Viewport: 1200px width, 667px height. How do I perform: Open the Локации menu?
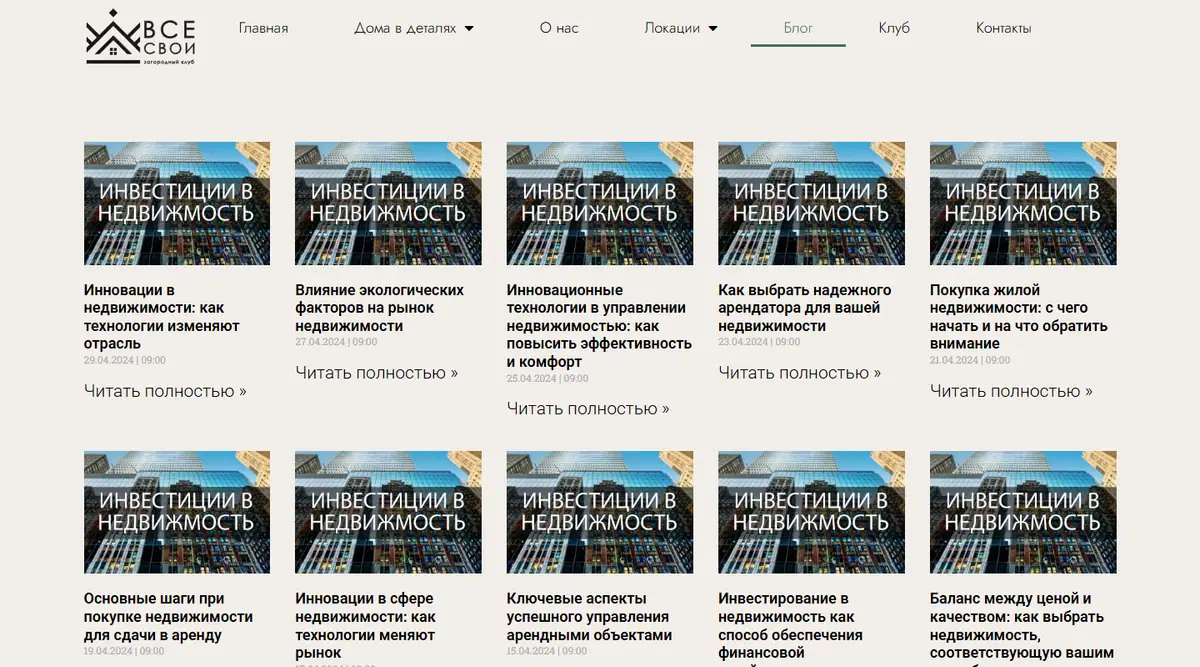(x=672, y=28)
